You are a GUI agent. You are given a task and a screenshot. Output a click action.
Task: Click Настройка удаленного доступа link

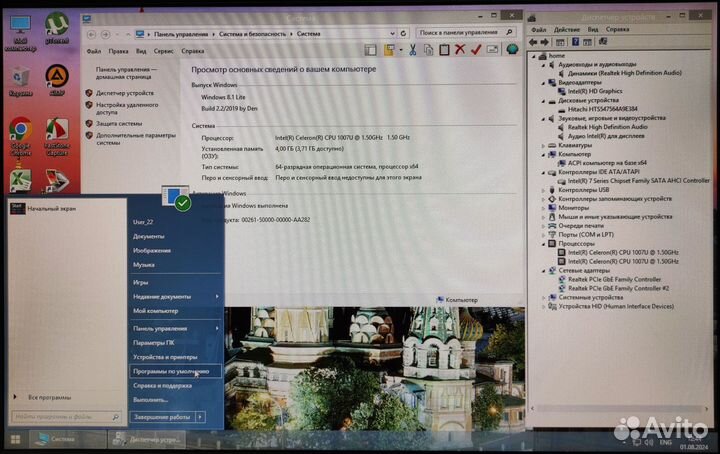coord(127,108)
